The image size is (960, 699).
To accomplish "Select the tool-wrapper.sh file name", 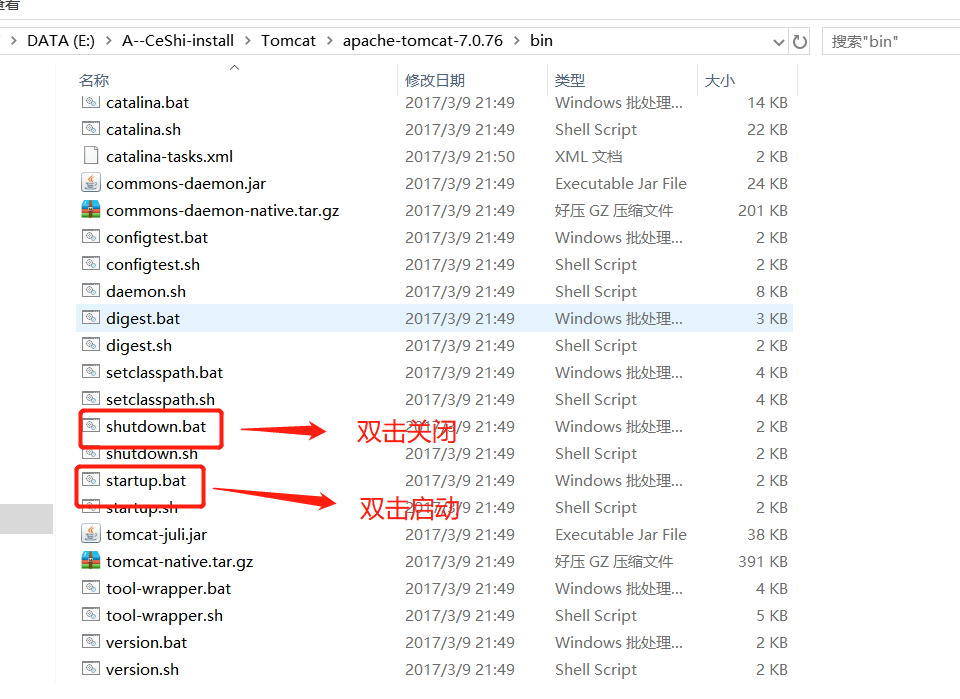I will (164, 615).
